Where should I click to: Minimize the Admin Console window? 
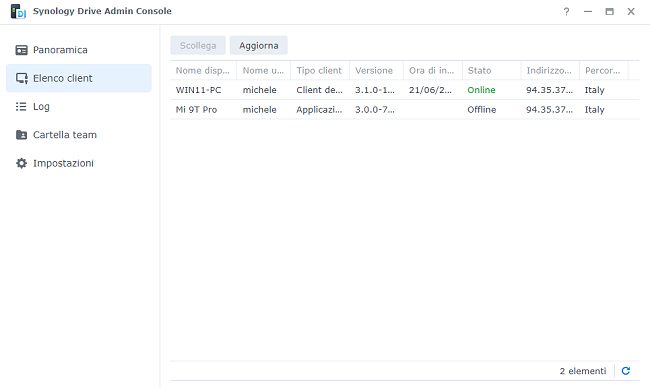point(588,11)
